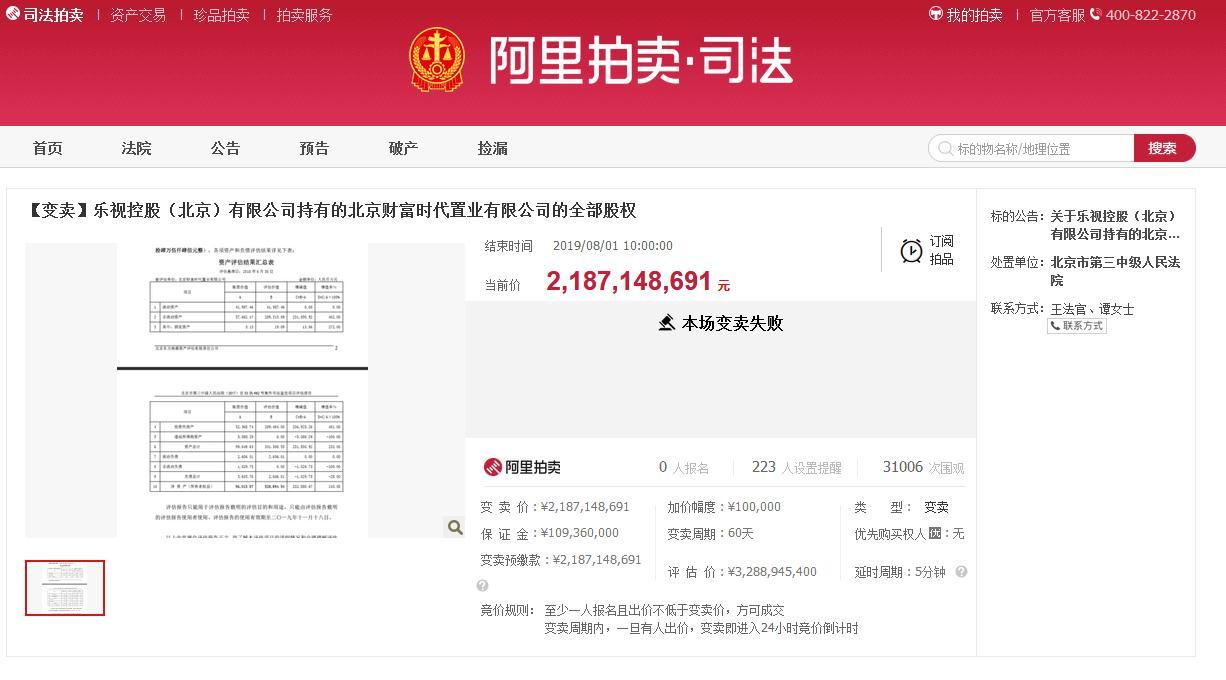Click the 类型 变卖 text
The image size is (1226, 680).
[902, 507]
